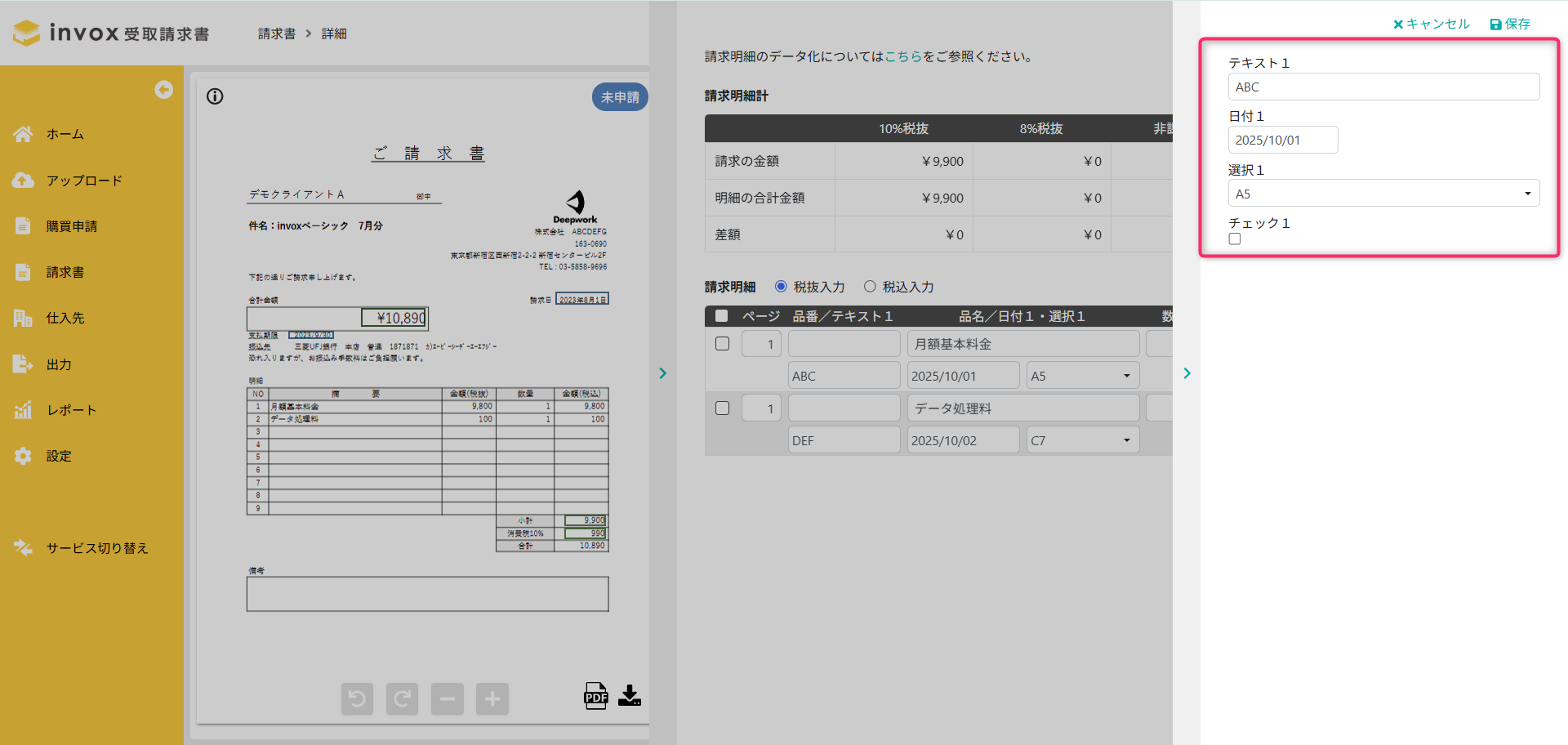Click the info icon above the invoice
Image resolution: width=1568 pixels, height=745 pixels.
tap(215, 96)
